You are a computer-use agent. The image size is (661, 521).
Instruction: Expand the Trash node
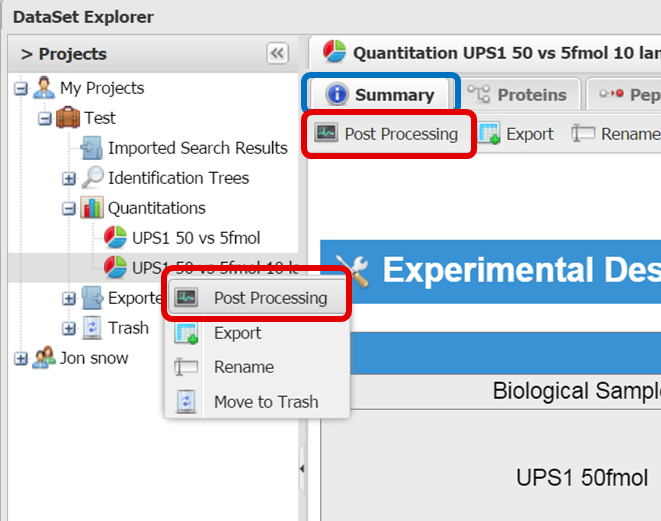pos(69,329)
